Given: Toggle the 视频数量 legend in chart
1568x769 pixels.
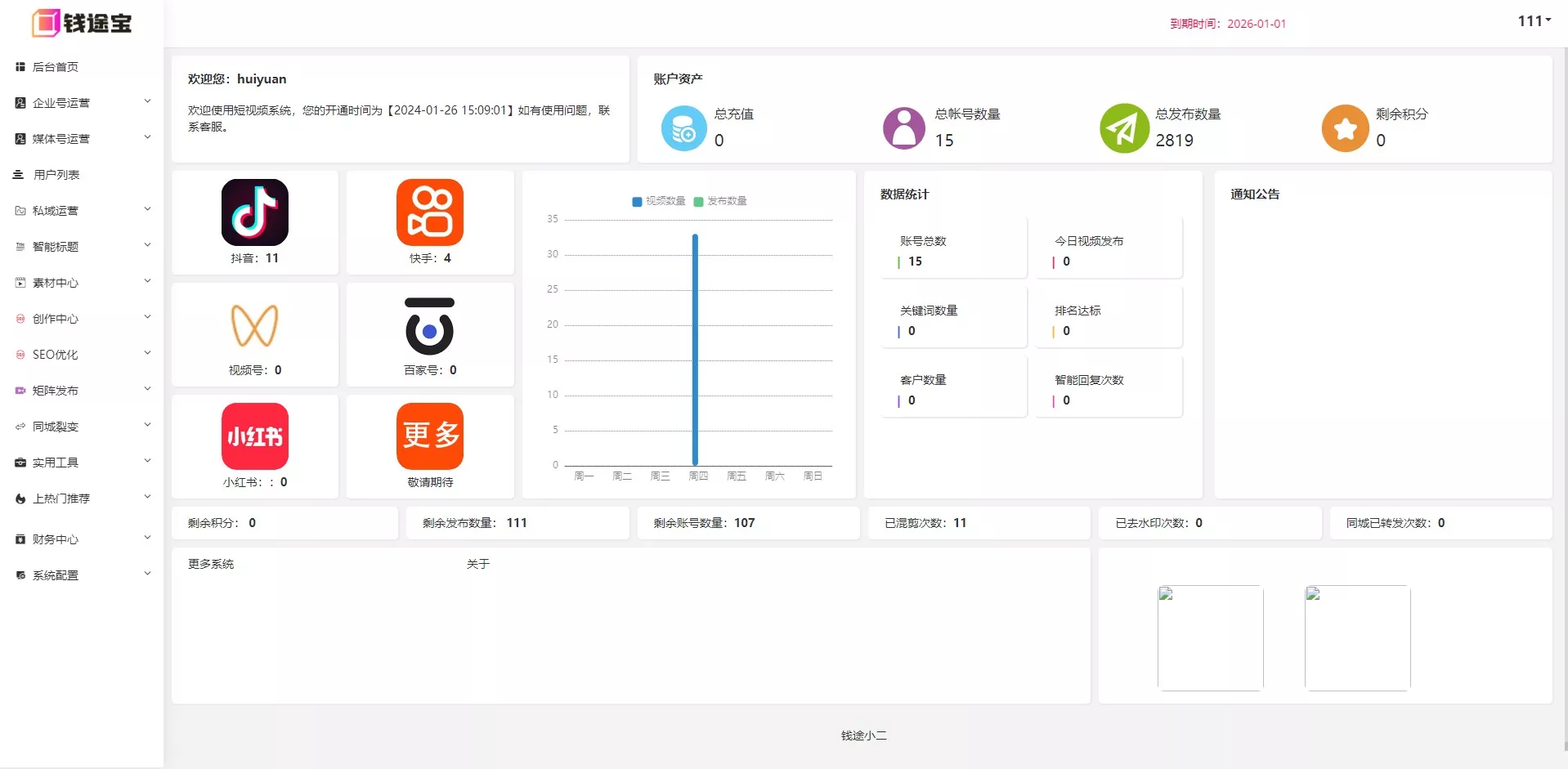Looking at the screenshot, I should point(660,201).
